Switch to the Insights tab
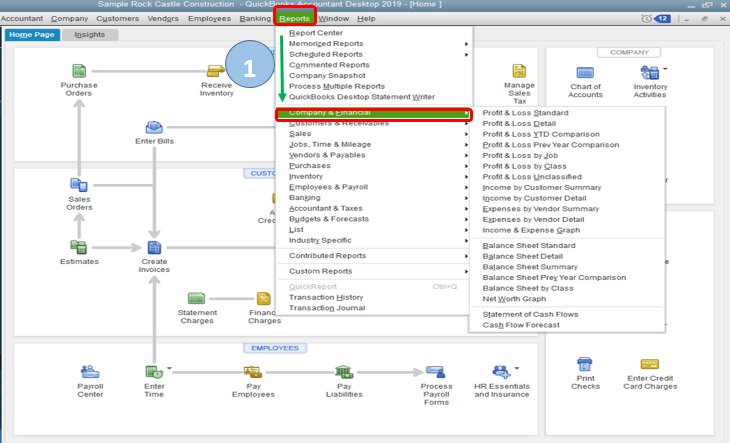Image resolution: width=730 pixels, height=443 pixels. coord(90,34)
